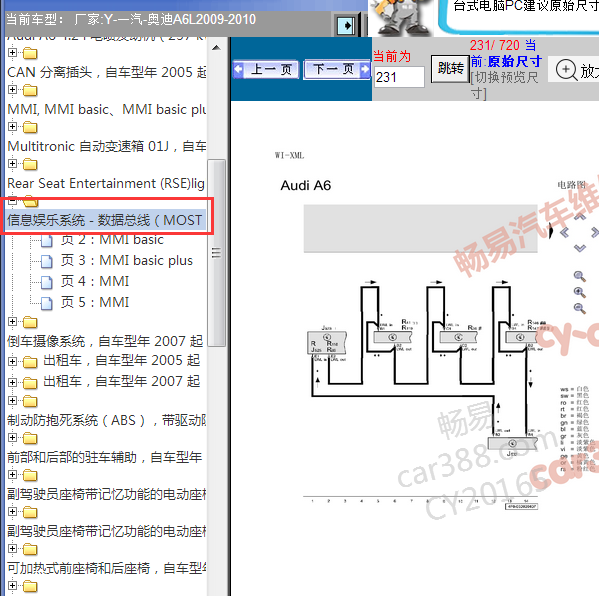Focus the page number field showing 231
599x596 pixels.
click(399, 77)
